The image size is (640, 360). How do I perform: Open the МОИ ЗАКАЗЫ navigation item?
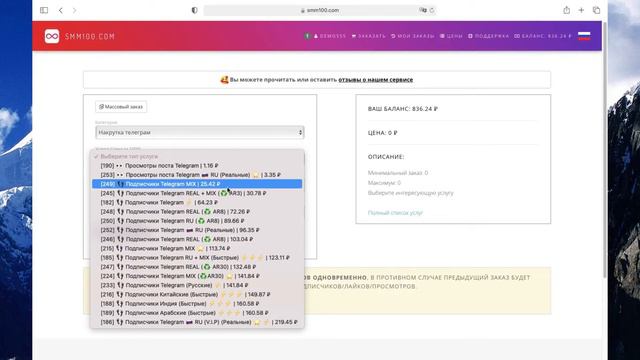point(413,36)
